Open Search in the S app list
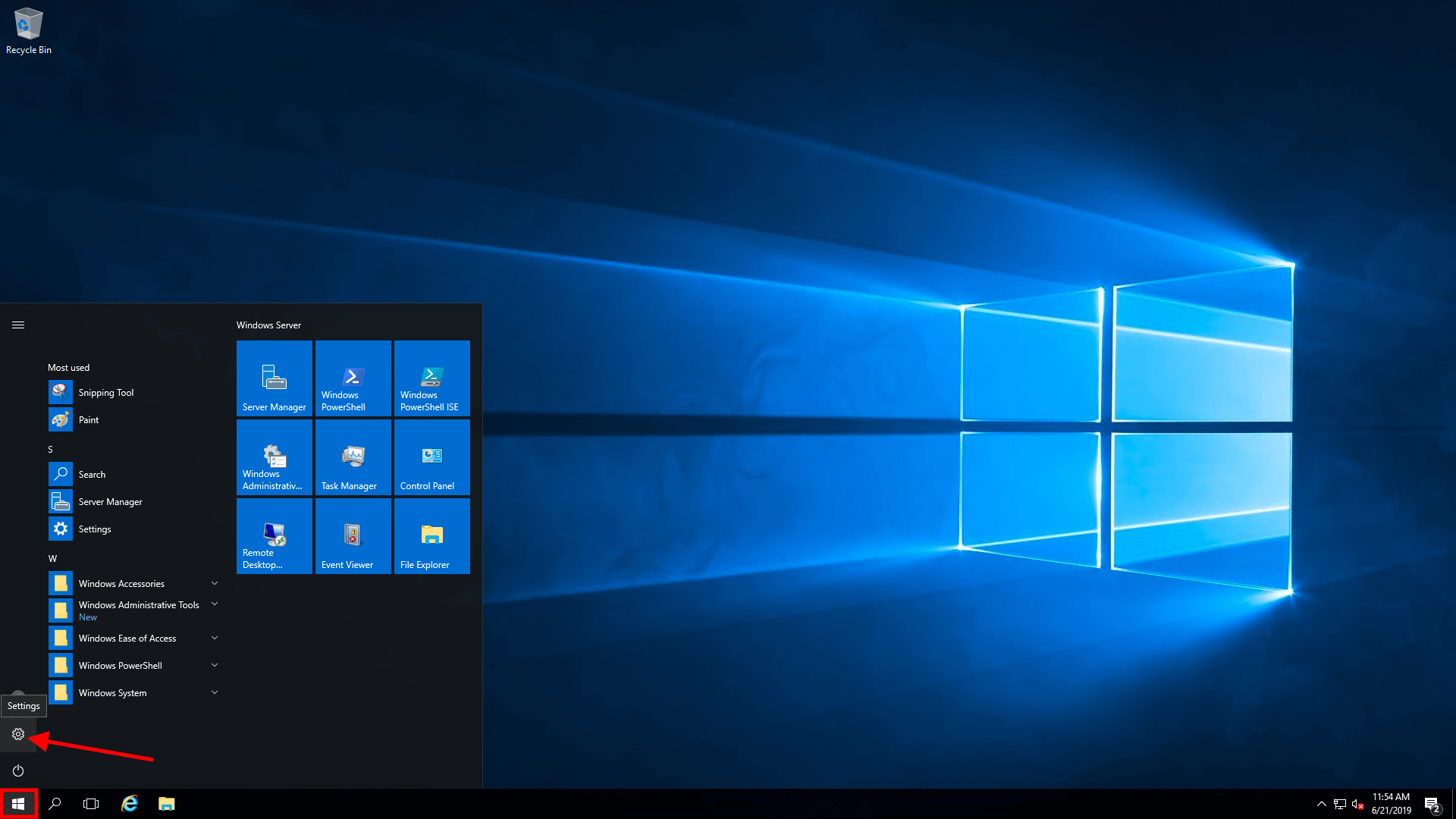Viewport: 1456px width, 819px height. coord(135,474)
